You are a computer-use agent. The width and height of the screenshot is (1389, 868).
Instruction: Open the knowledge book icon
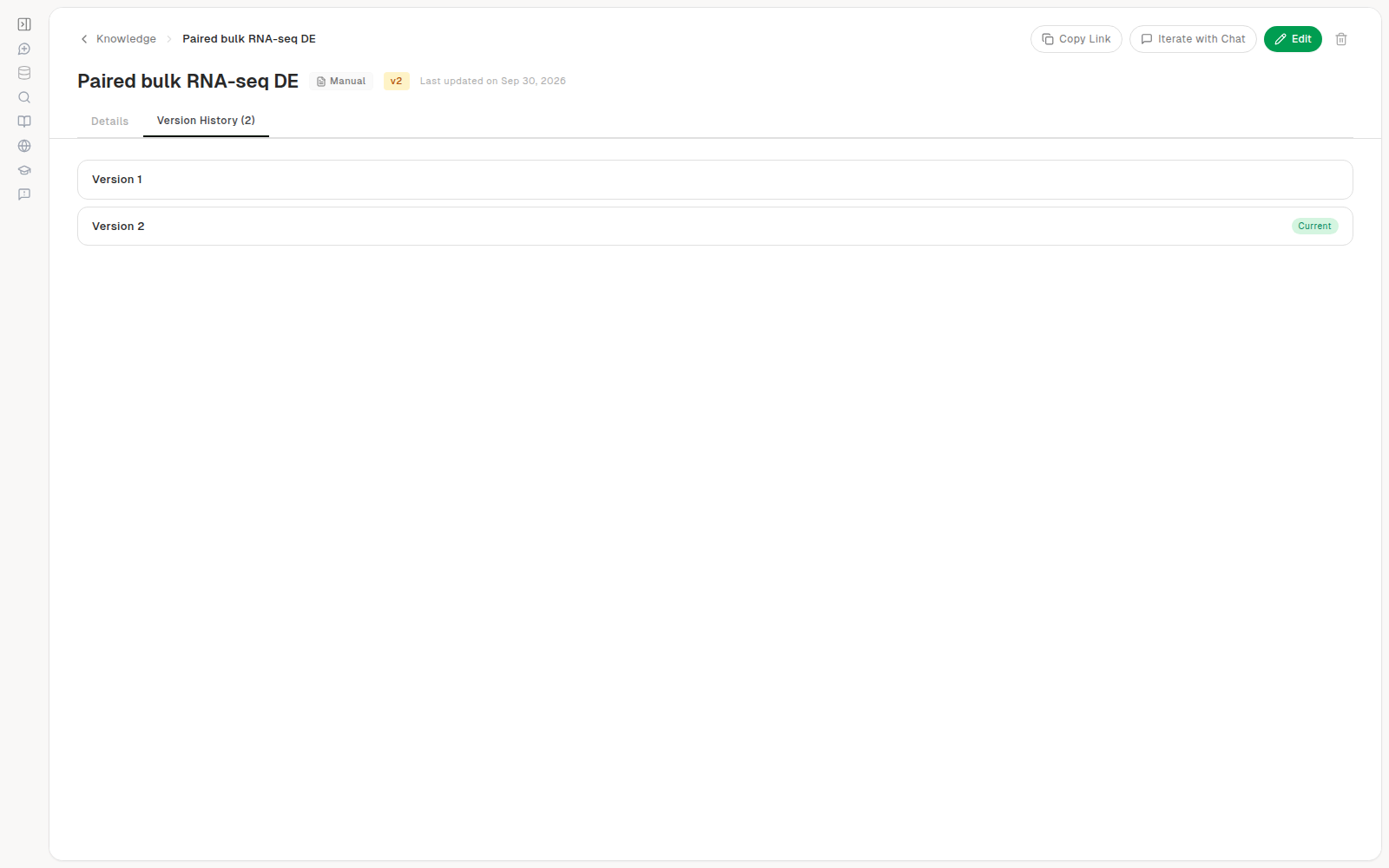[x=24, y=122]
